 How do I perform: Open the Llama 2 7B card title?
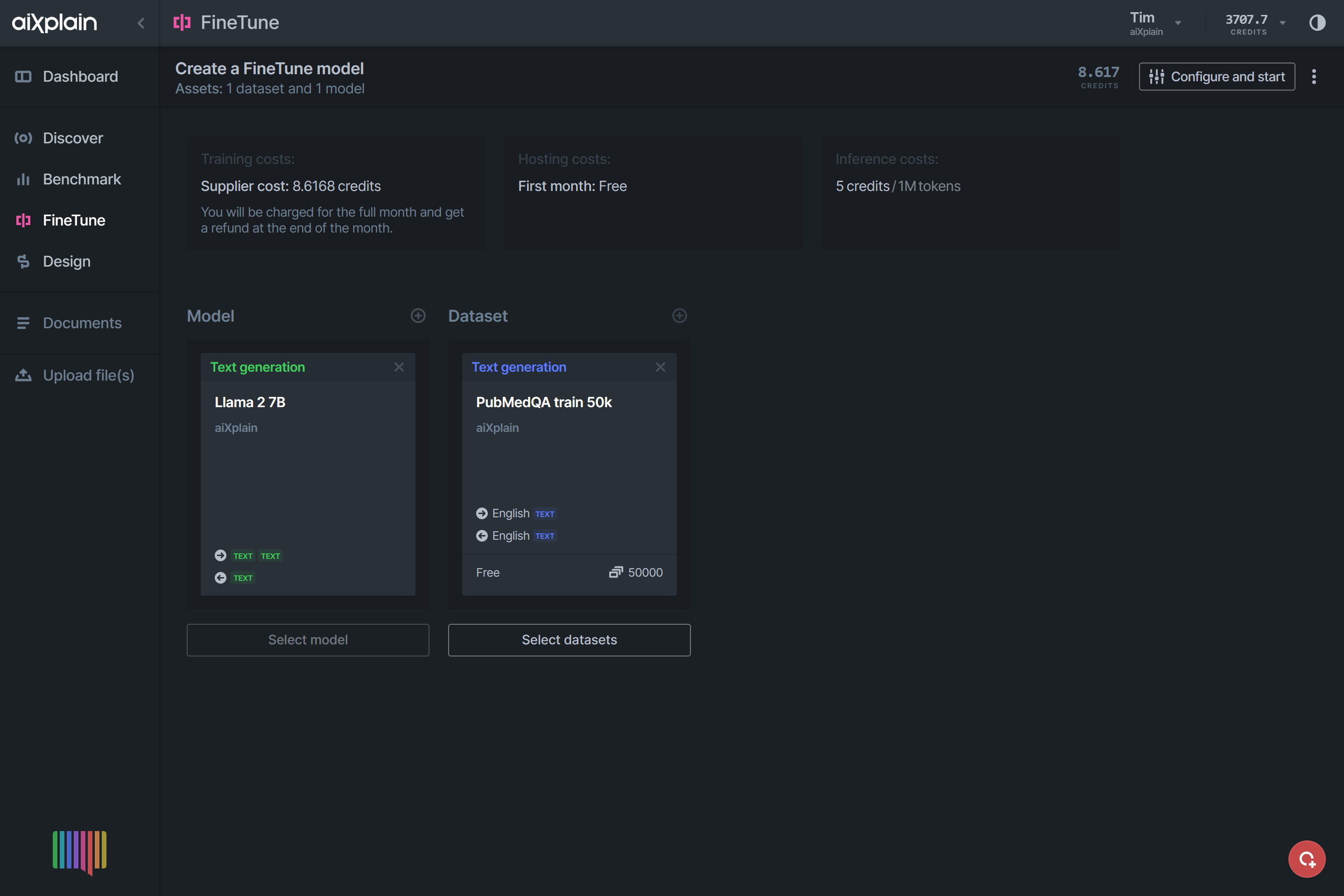click(250, 402)
